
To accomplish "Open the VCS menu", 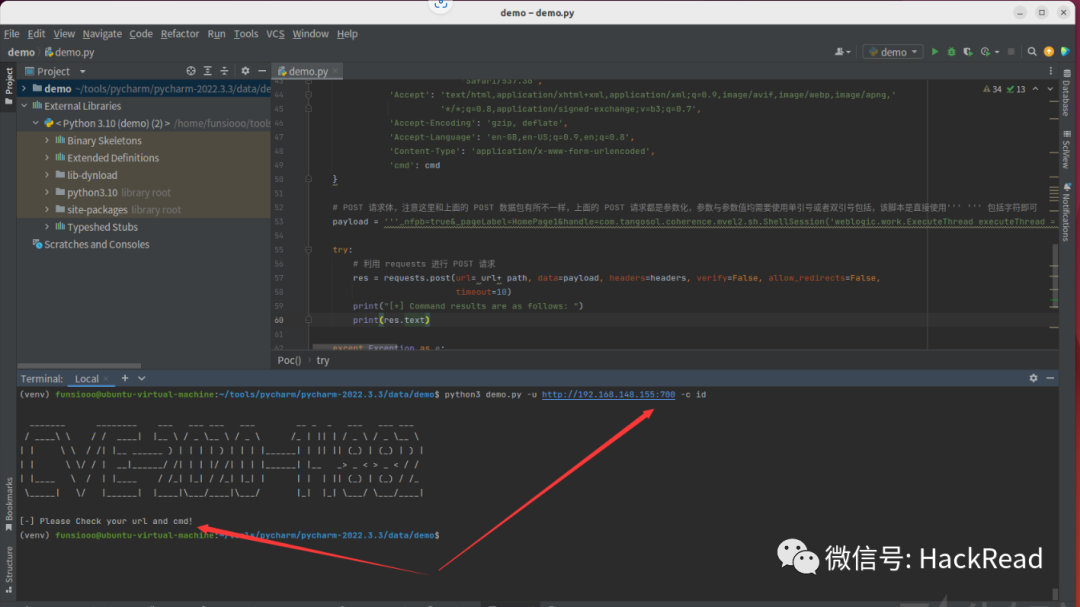I will 275,33.
